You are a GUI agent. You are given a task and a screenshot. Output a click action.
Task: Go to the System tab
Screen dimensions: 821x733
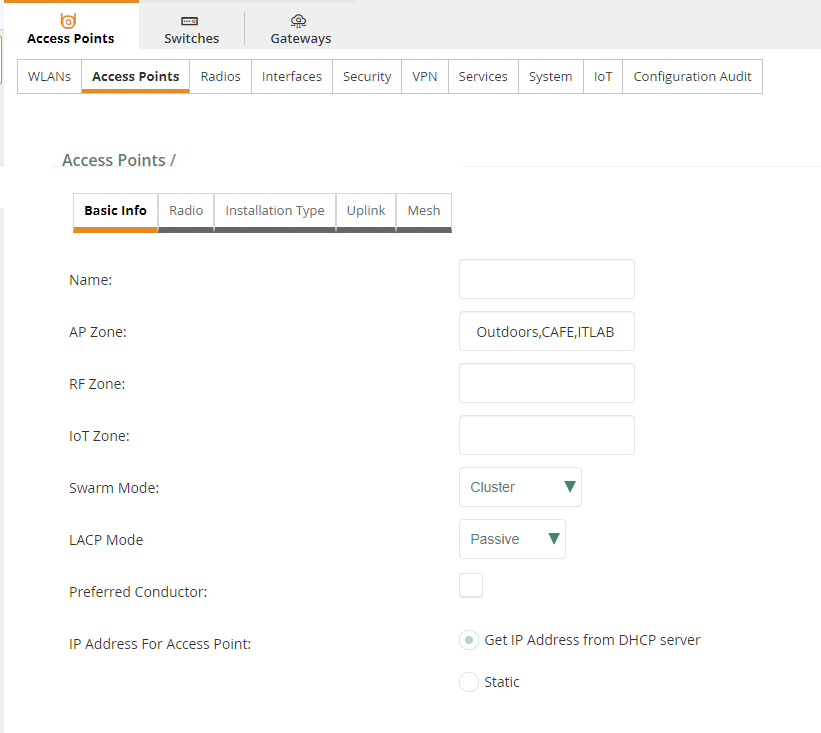(550, 76)
